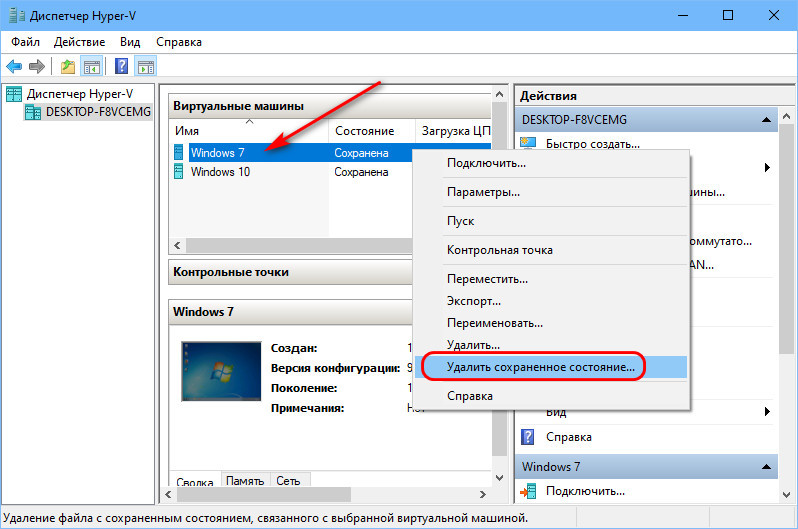
Task: Select Подключить in the context menu
Action: click(x=486, y=163)
